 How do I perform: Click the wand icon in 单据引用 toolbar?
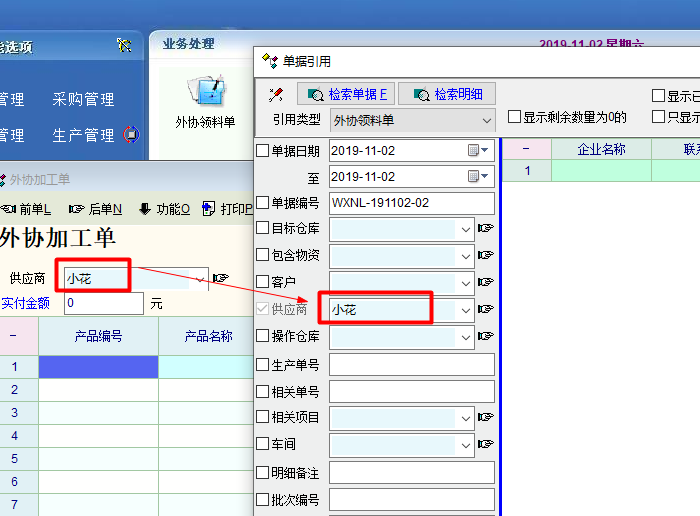click(276, 95)
